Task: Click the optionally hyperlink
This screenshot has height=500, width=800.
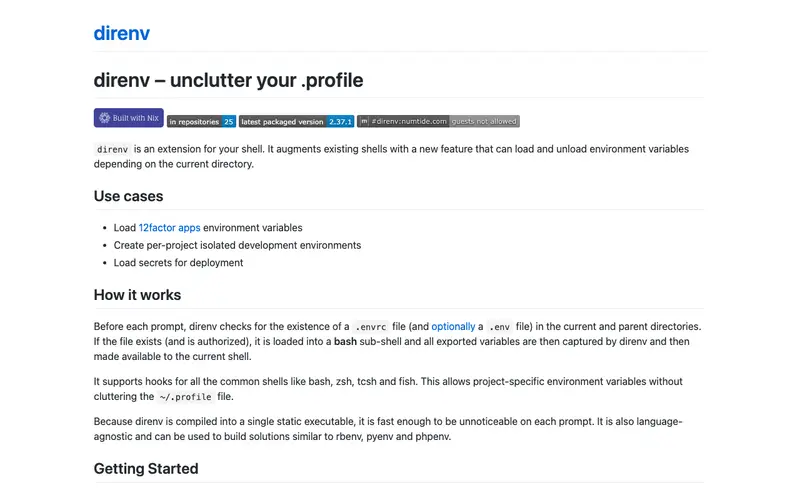Action: click(453, 327)
